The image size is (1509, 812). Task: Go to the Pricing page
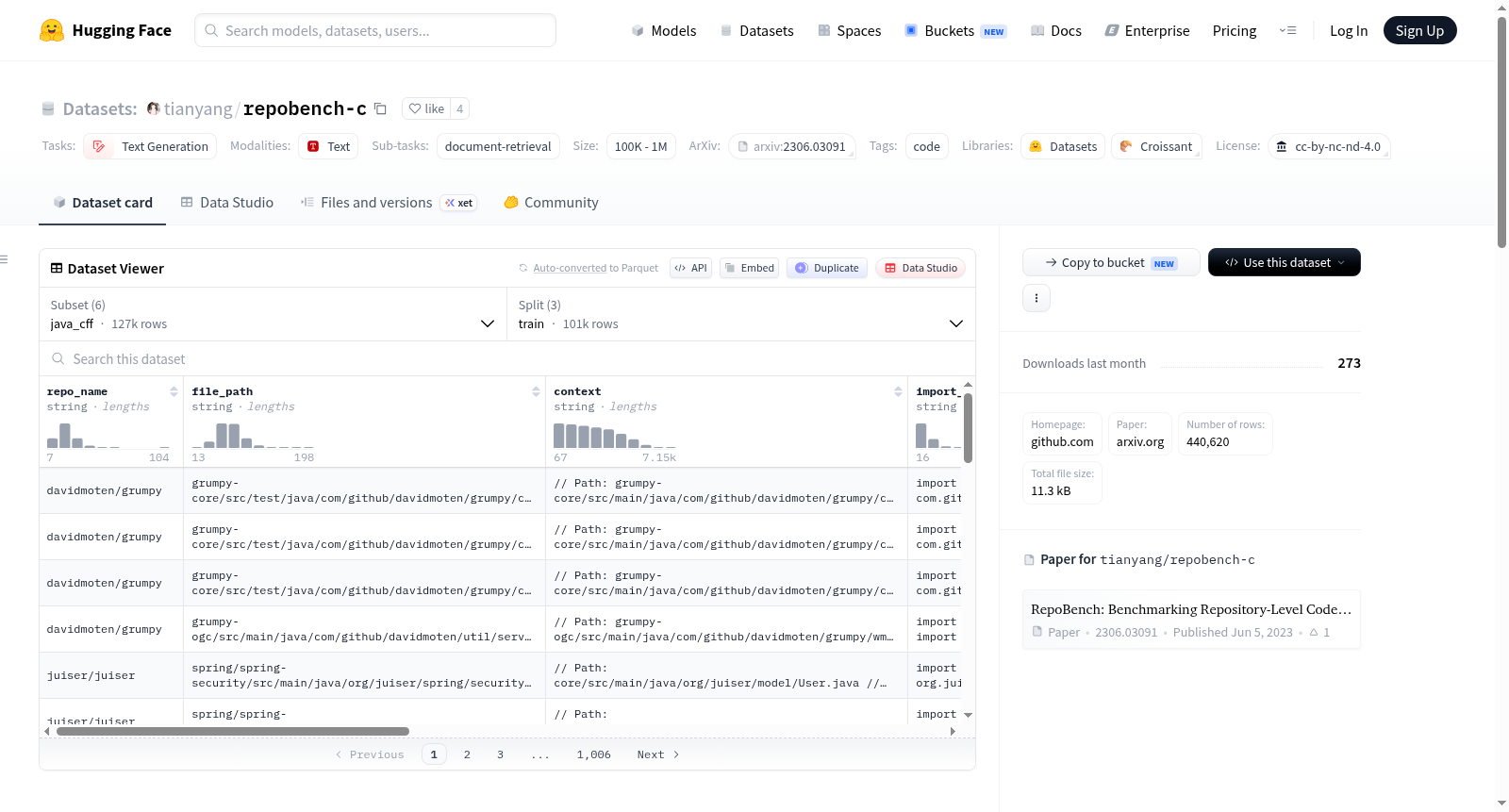pos(1235,30)
